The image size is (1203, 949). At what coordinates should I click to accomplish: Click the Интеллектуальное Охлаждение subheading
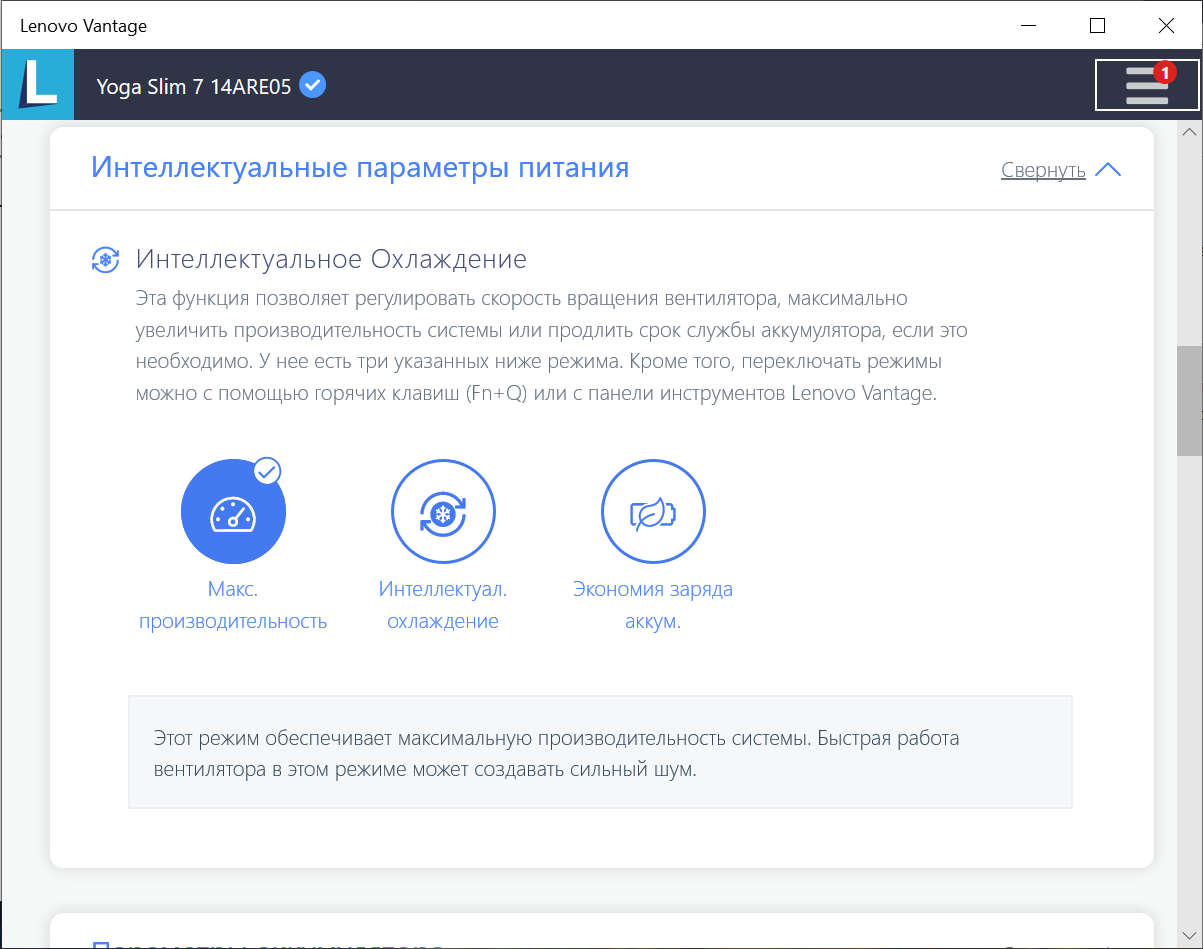click(331, 260)
